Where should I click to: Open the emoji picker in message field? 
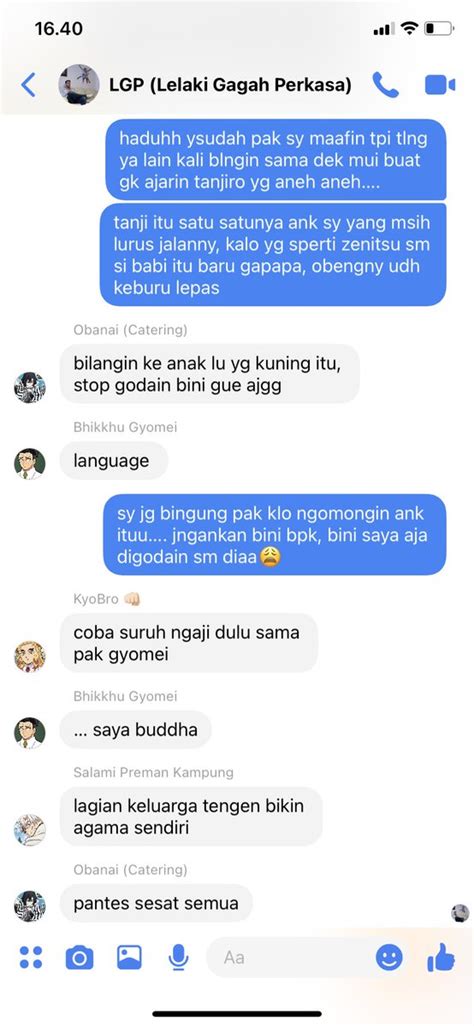click(389, 958)
